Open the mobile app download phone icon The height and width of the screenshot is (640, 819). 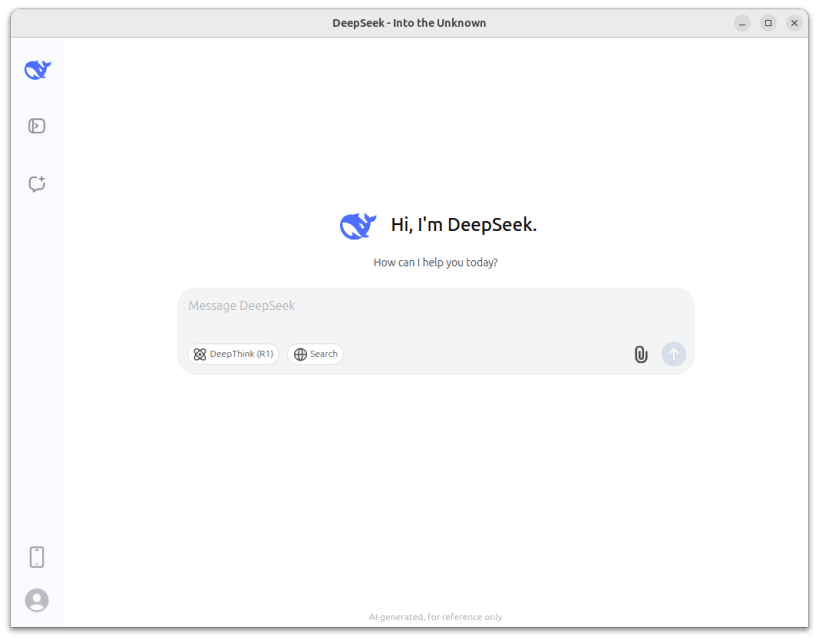(37, 557)
